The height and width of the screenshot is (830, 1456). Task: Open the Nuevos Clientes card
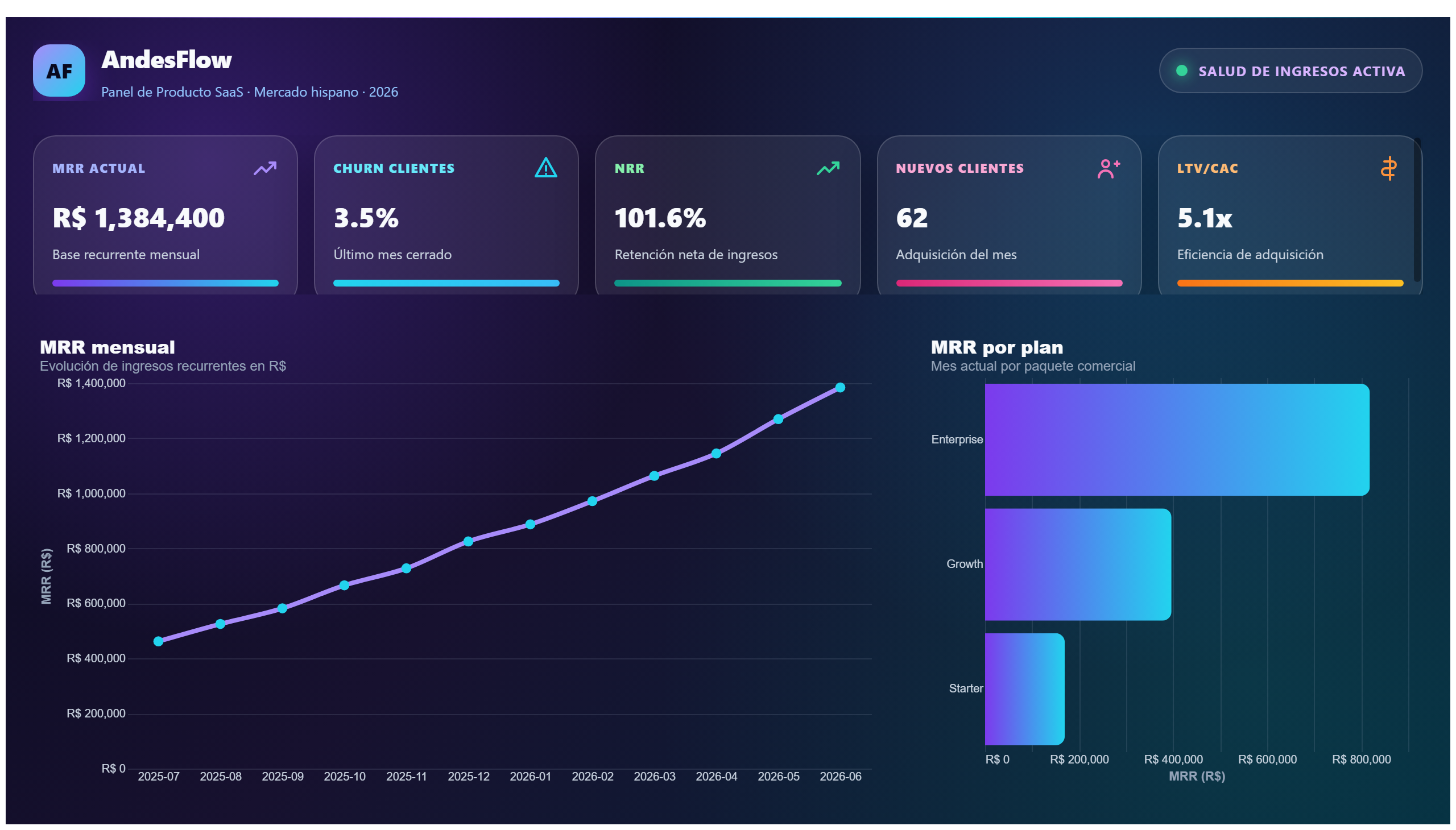[x=1009, y=215]
